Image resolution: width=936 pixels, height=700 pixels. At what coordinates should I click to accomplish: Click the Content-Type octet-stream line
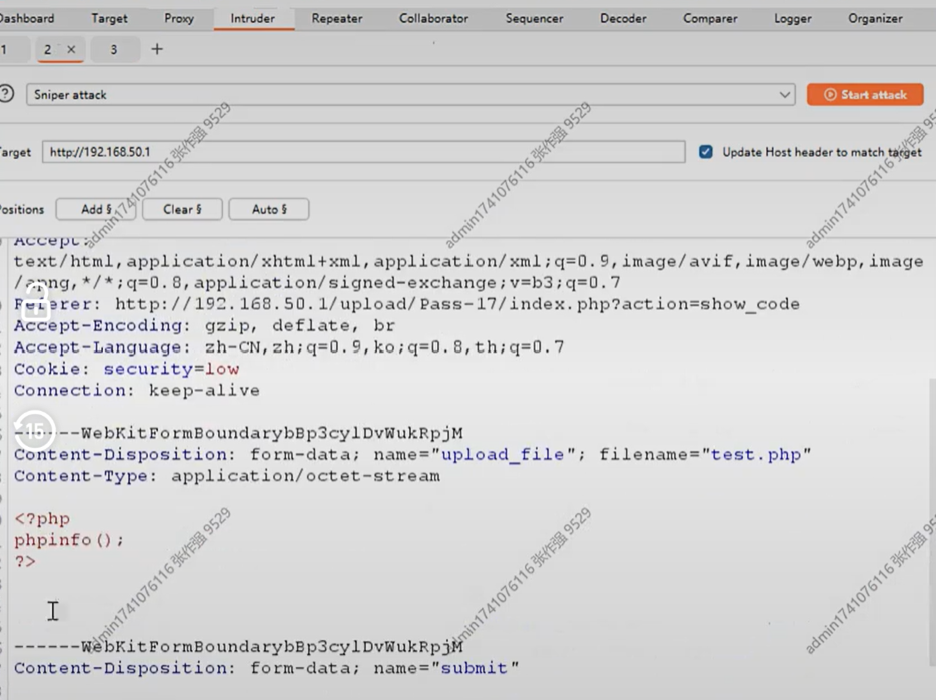[227, 476]
